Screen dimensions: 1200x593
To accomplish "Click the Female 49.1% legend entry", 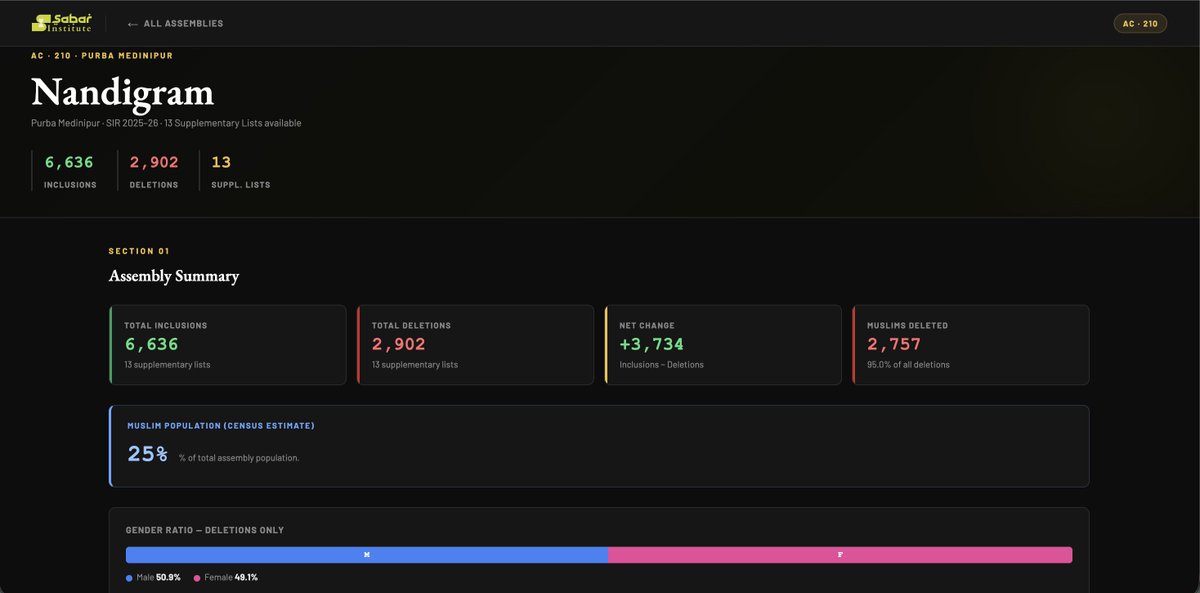I will tap(226, 578).
